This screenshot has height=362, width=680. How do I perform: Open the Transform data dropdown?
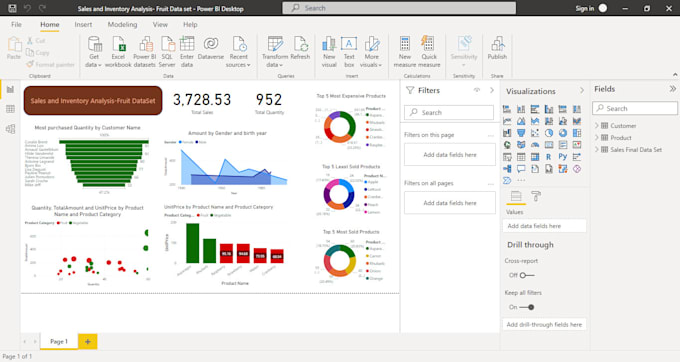[x=275, y=52]
